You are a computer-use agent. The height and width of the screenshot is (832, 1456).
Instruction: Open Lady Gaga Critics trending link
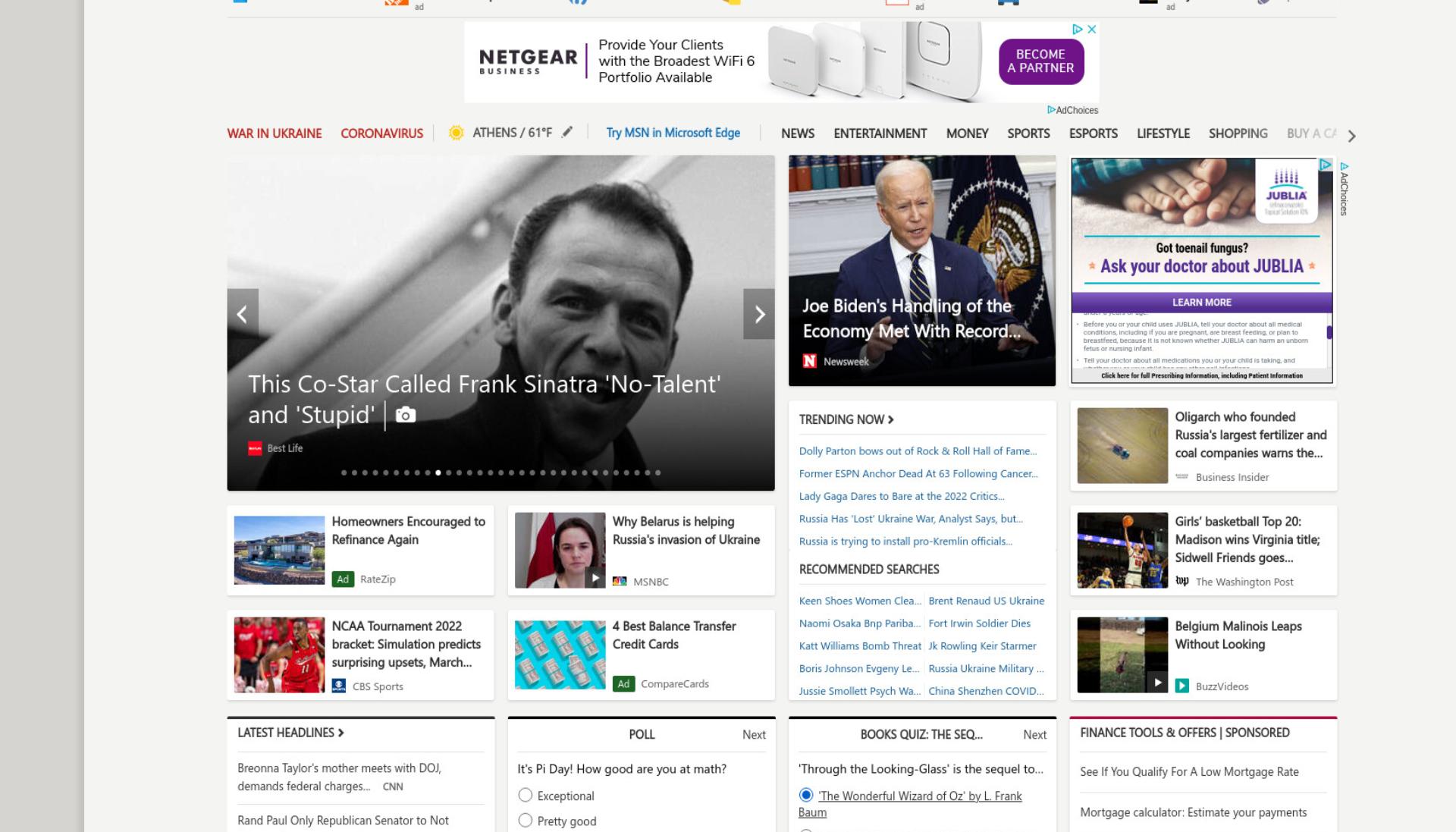pyautogui.click(x=901, y=496)
